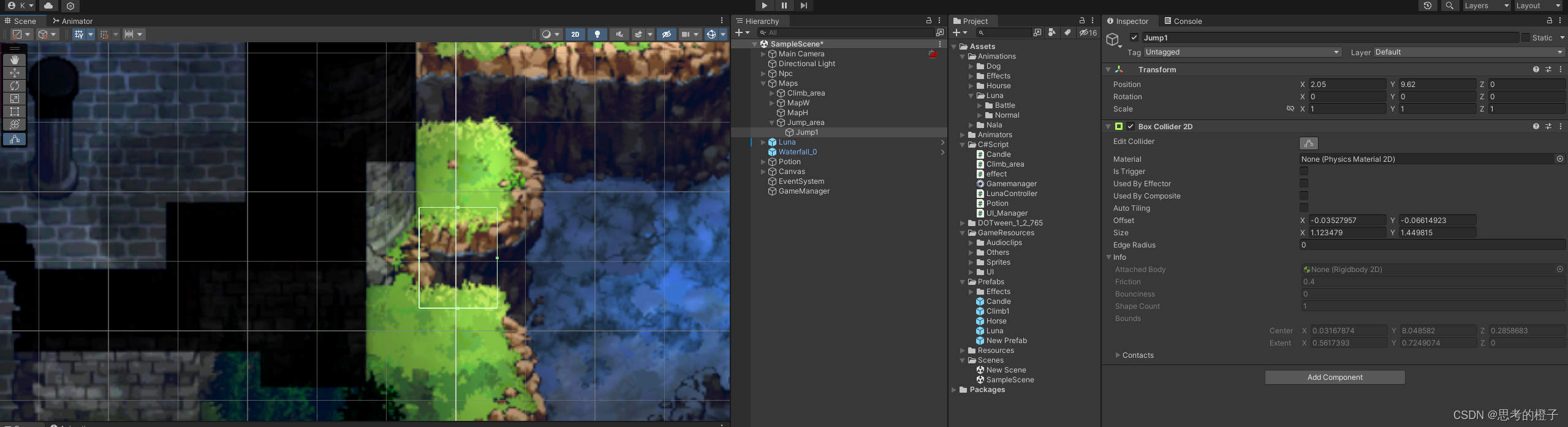
Task: Disable Box Collider 2D component checkbox
Action: [x=1131, y=126]
